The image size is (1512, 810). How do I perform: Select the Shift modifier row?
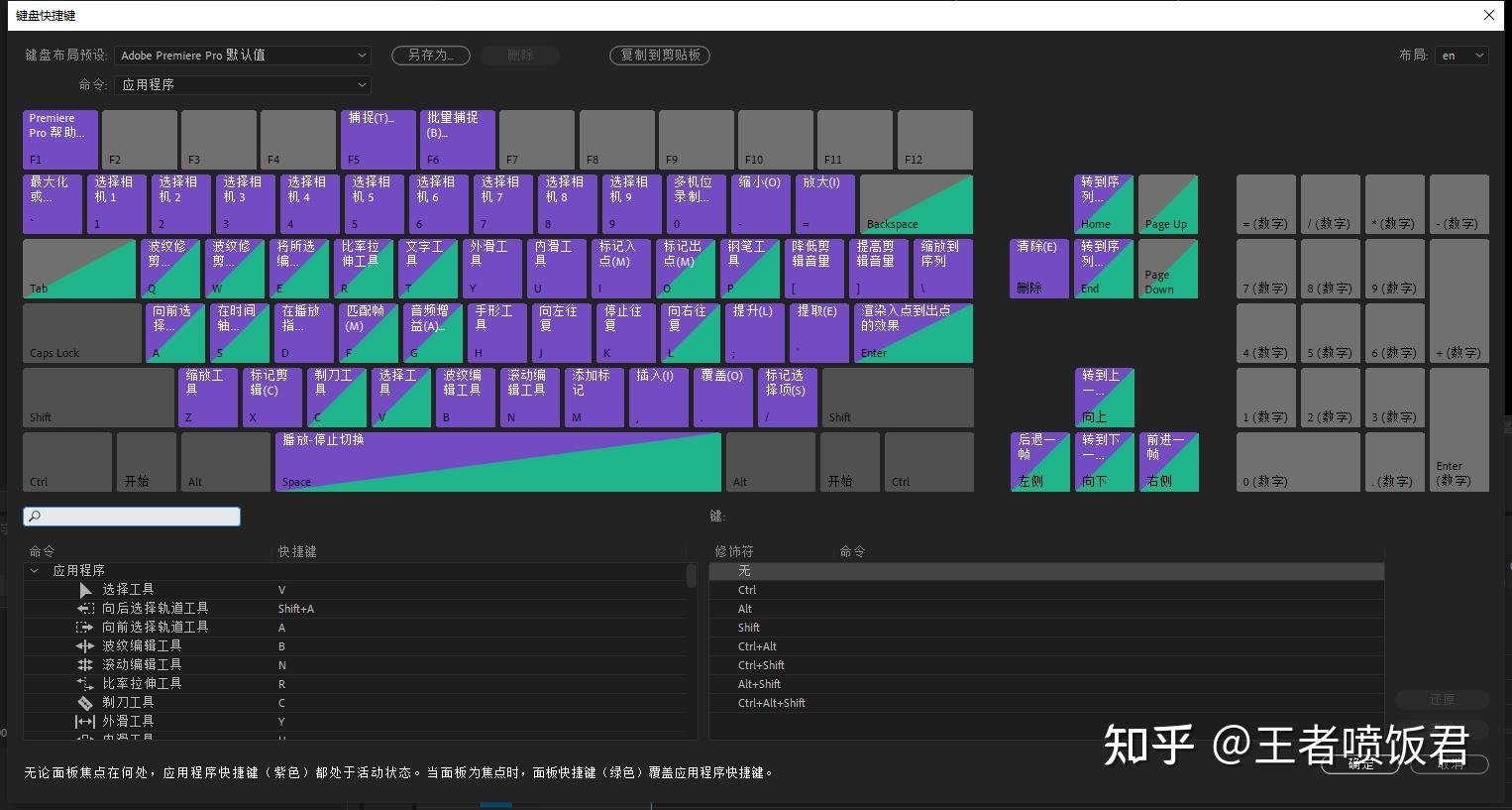(x=1046, y=628)
